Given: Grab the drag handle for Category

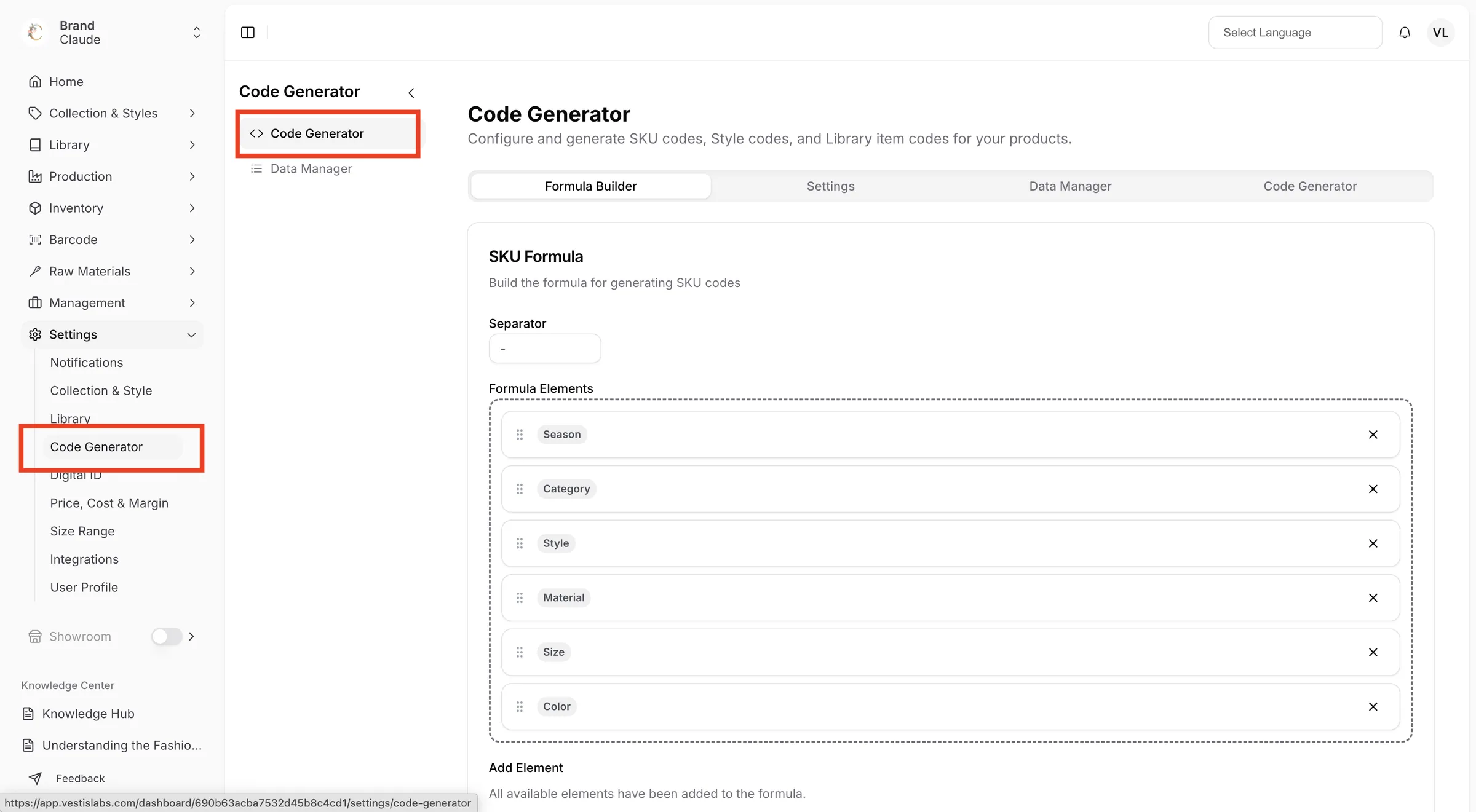Looking at the screenshot, I should coord(520,489).
